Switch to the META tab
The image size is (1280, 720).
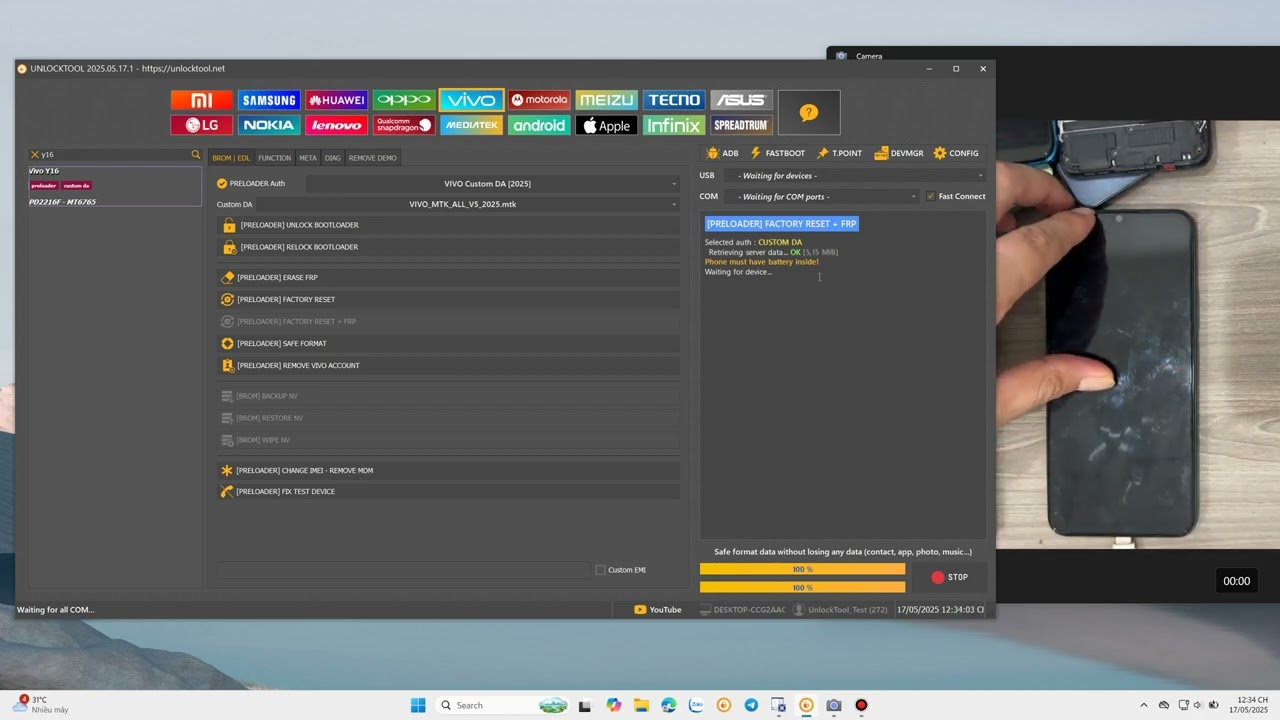tap(308, 158)
